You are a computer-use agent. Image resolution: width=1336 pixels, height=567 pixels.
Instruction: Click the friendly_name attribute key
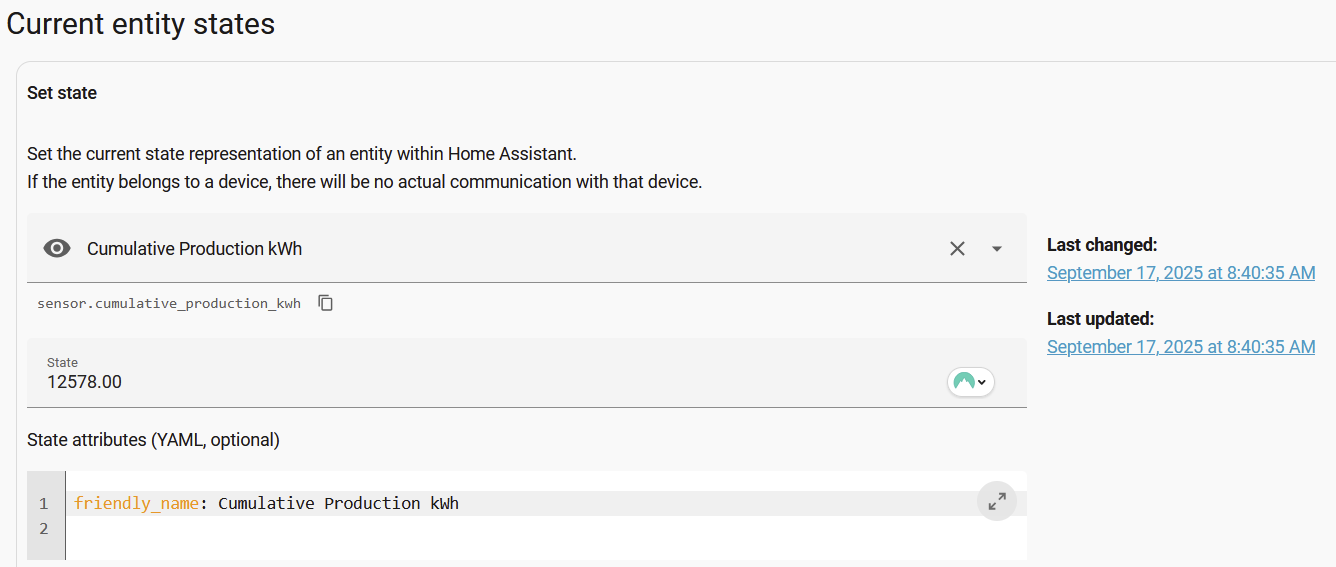[x=136, y=503]
